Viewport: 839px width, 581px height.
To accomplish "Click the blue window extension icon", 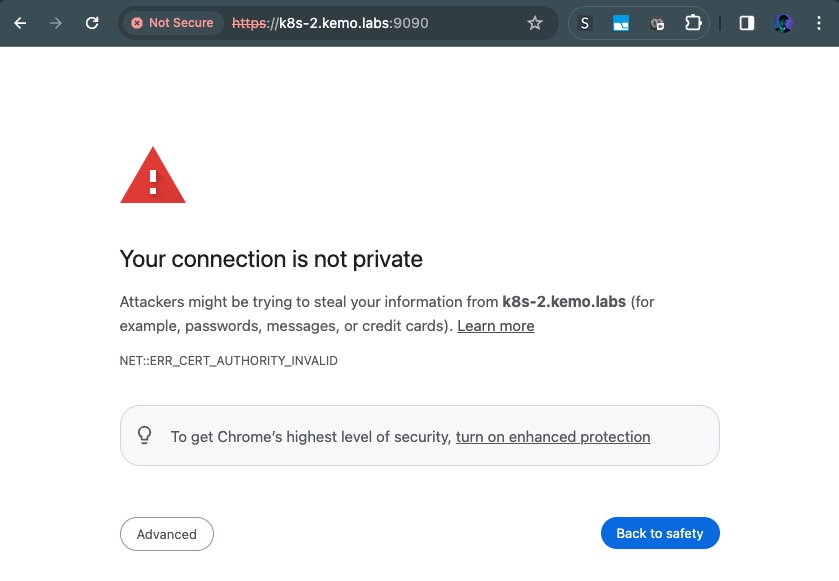I will click(x=621, y=23).
